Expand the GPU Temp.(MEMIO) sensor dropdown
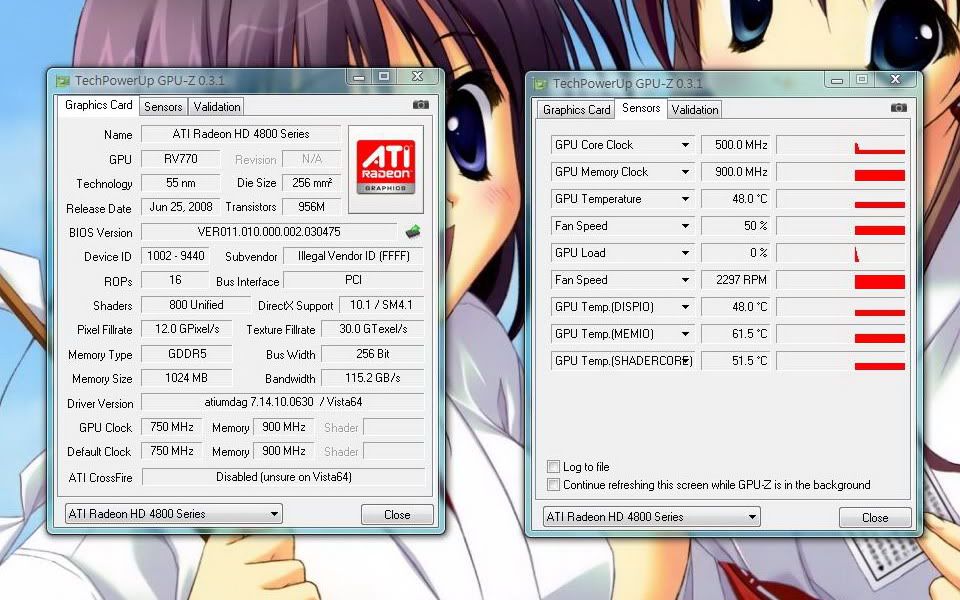 [x=685, y=334]
